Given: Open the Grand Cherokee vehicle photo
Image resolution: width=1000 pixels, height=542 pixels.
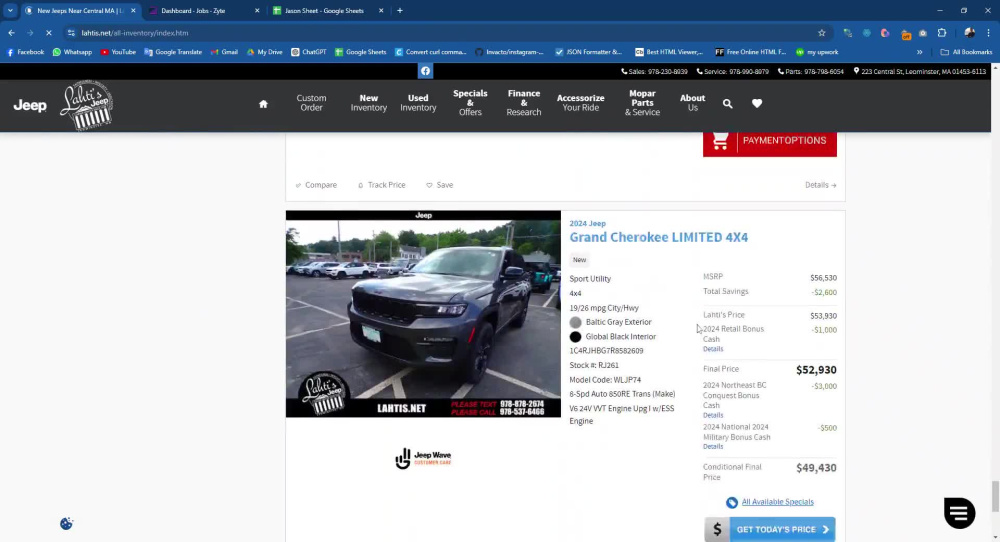Looking at the screenshot, I should (x=423, y=314).
